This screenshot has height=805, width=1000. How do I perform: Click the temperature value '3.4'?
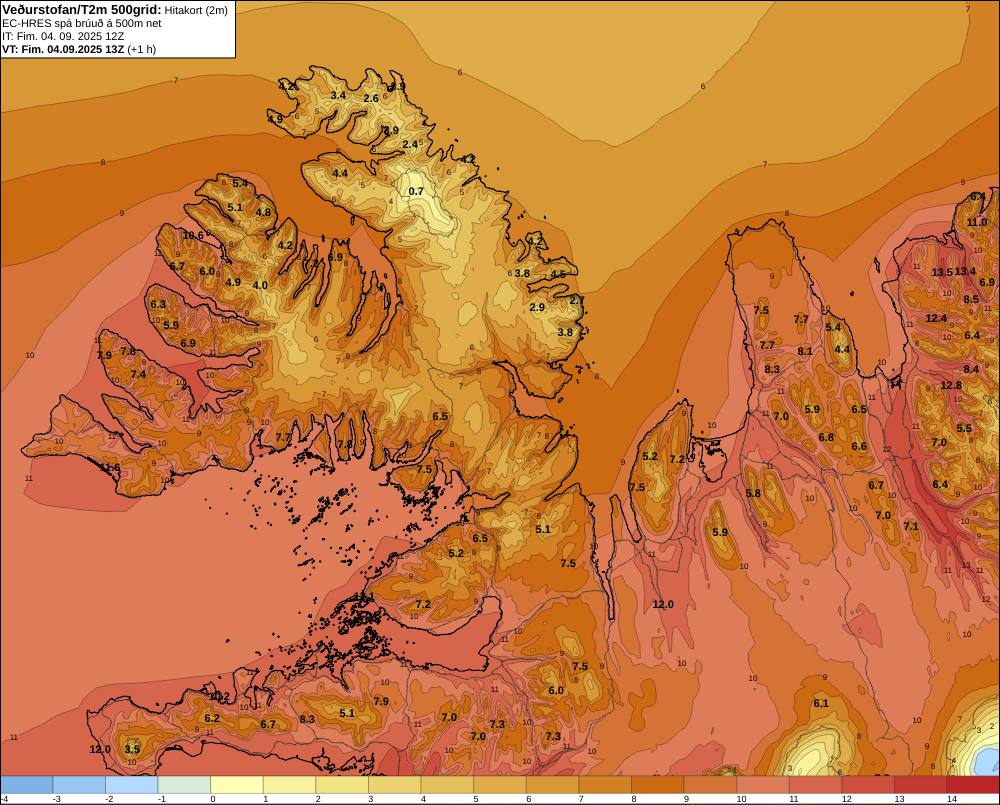pyautogui.click(x=338, y=96)
